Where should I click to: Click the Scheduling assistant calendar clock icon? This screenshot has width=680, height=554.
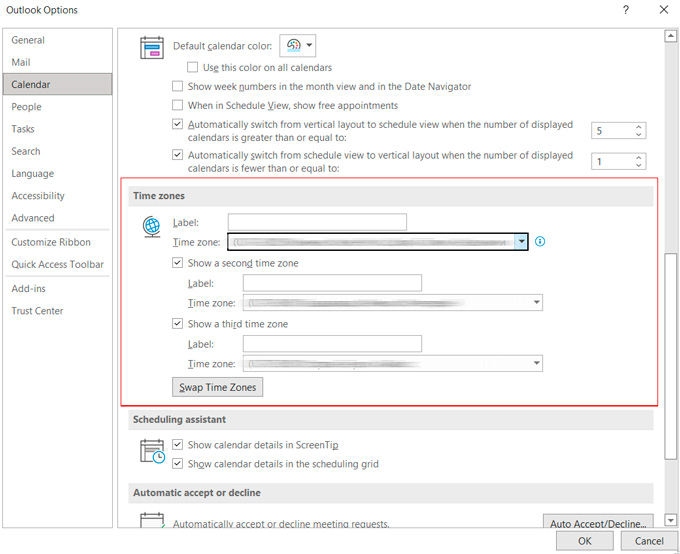pos(152,451)
